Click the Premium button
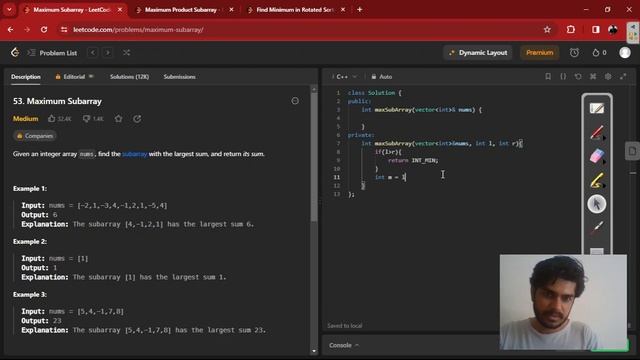The width and height of the screenshot is (640, 360). pyautogui.click(x=539, y=53)
